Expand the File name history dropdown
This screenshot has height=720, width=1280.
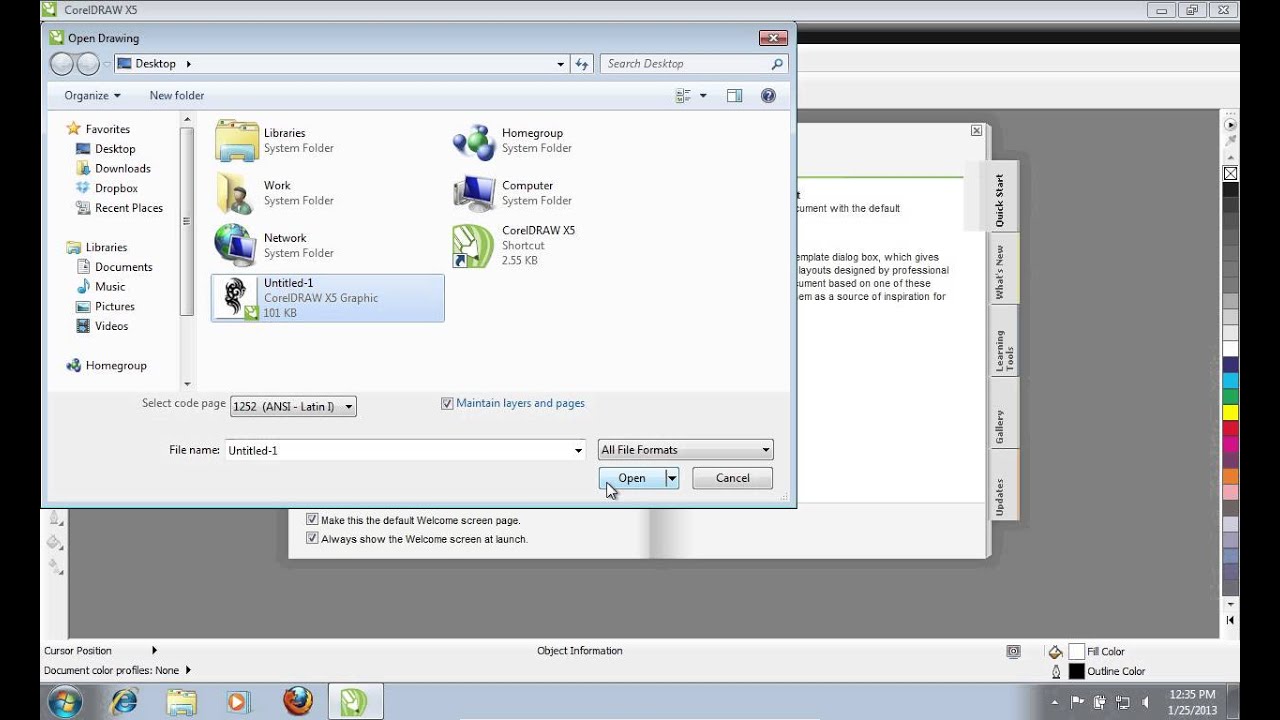click(578, 451)
